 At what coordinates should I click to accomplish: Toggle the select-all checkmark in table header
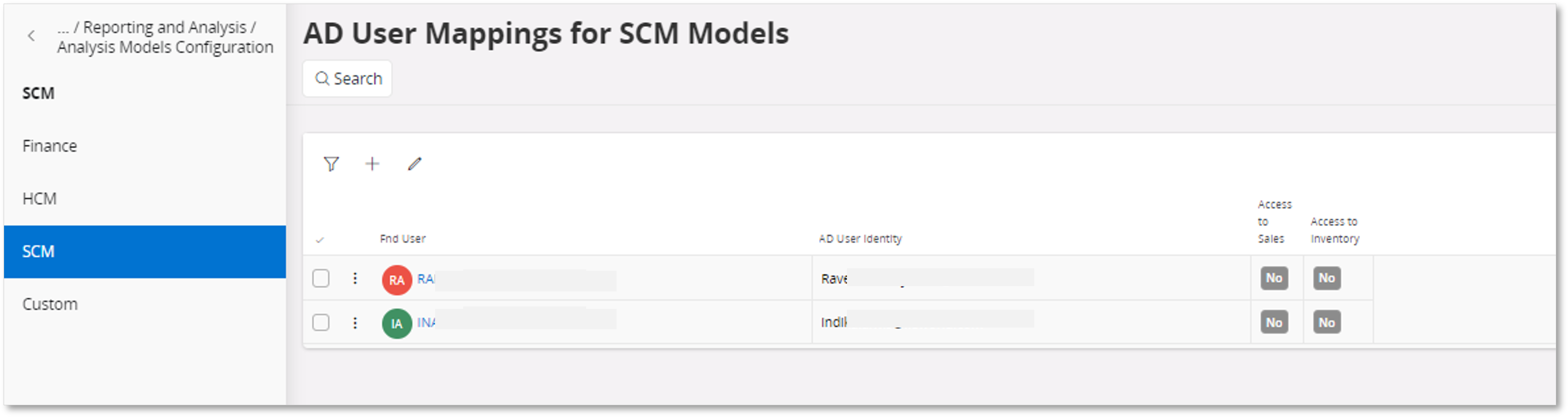[320, 240]
